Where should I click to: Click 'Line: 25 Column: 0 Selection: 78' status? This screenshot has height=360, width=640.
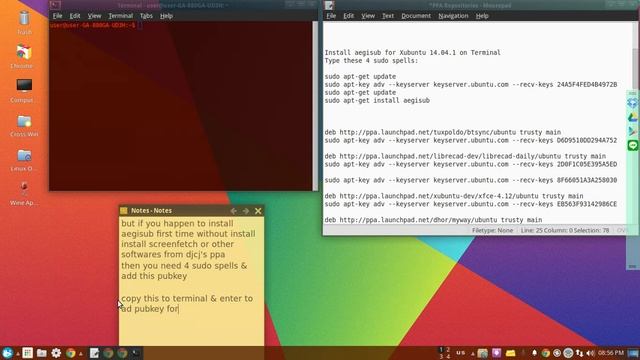565,231
